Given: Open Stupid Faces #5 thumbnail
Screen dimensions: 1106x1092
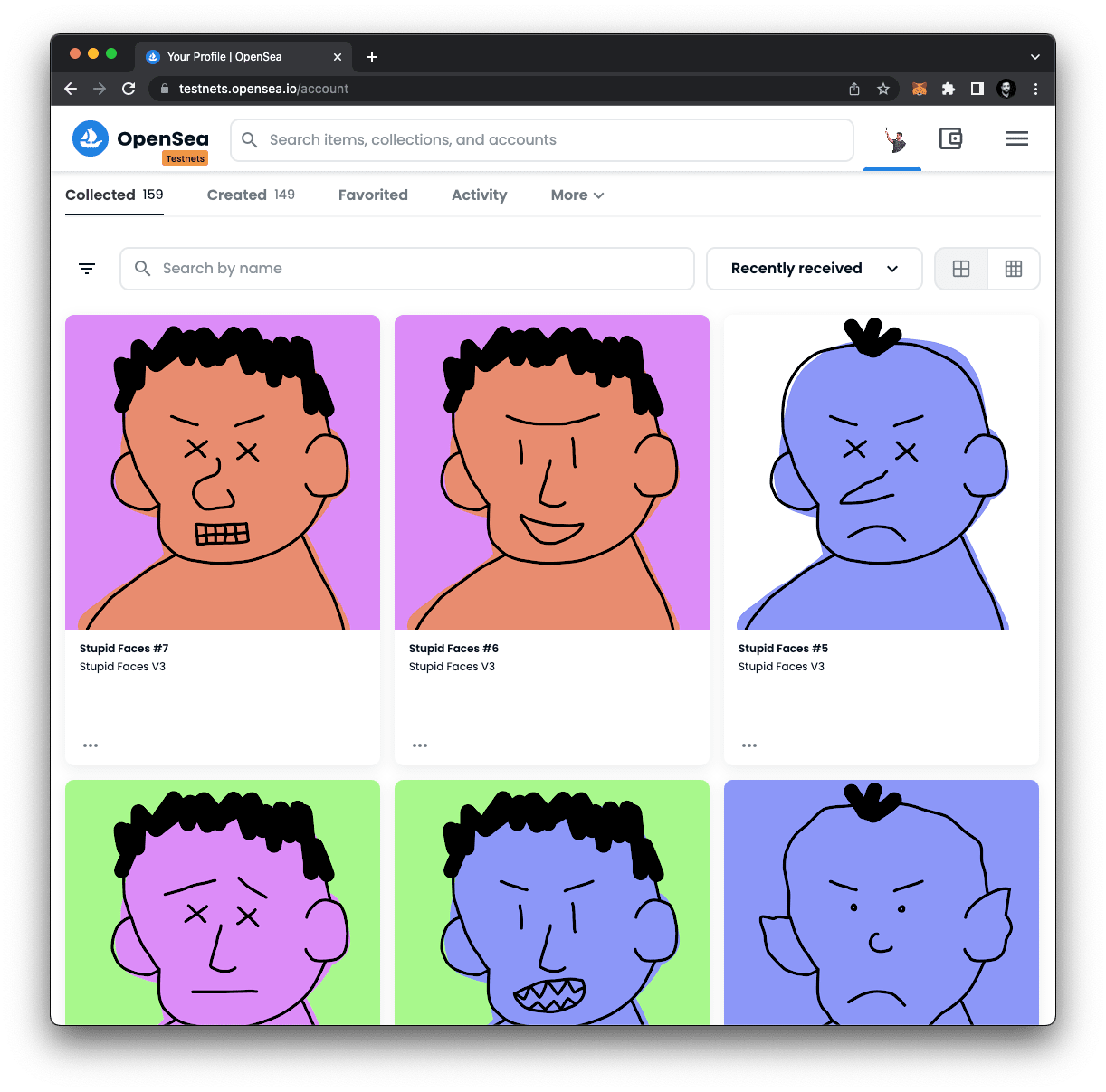Looking at the screenshot, I should point(882,472).
